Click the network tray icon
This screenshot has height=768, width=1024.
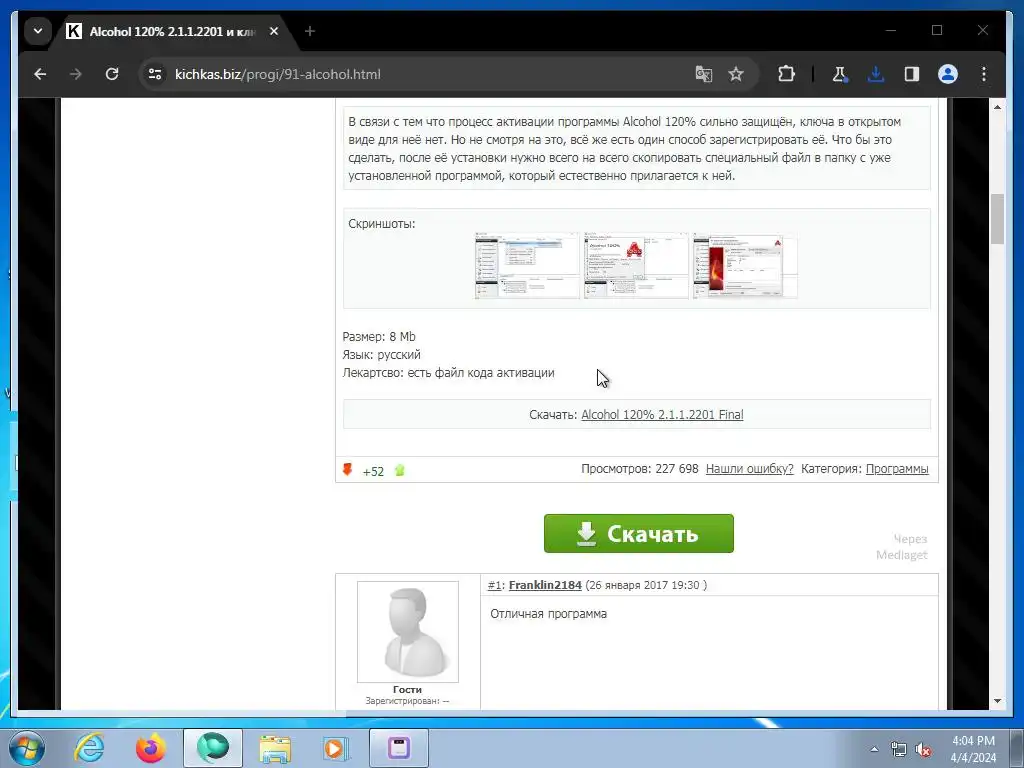[899, 750]
